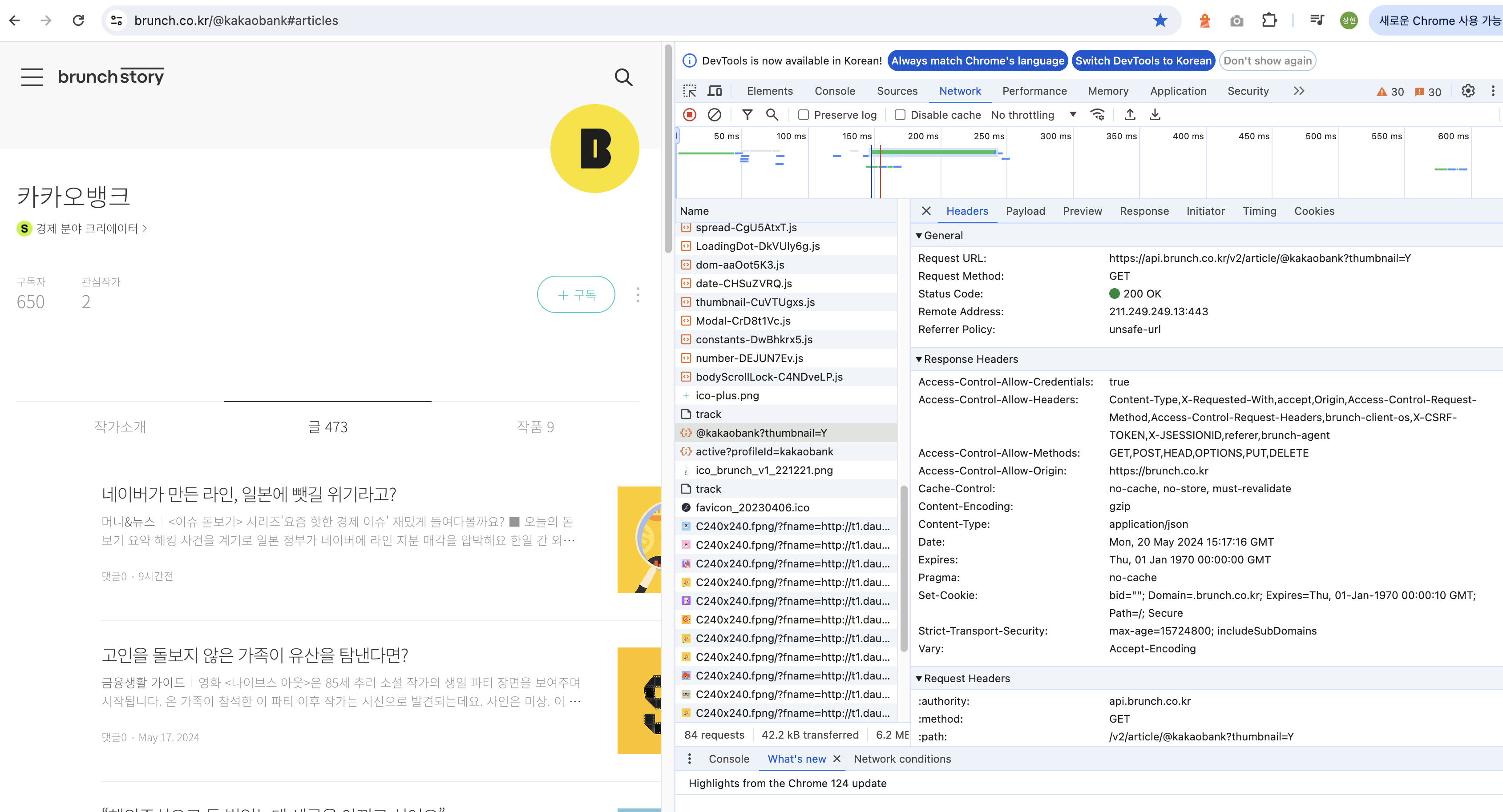
Task: Close the request details pane
Action: tap(926, 211)
